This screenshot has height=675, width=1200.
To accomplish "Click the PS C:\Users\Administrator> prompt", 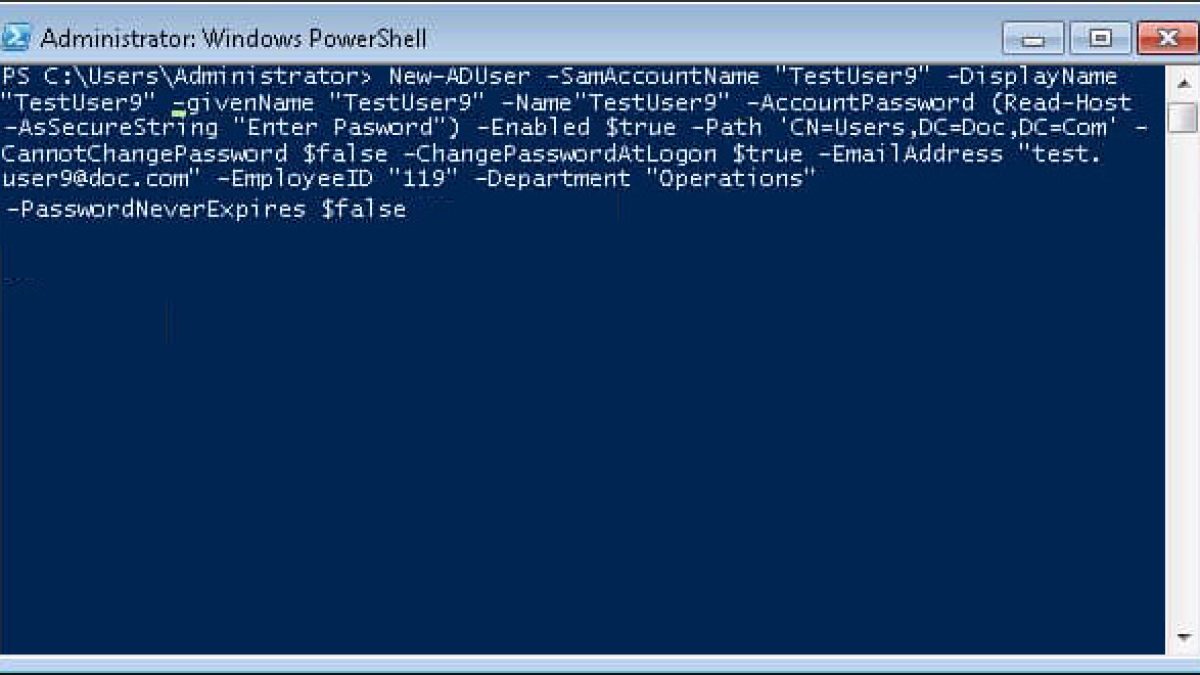I will pyautogui.click(x=186, y=77).
